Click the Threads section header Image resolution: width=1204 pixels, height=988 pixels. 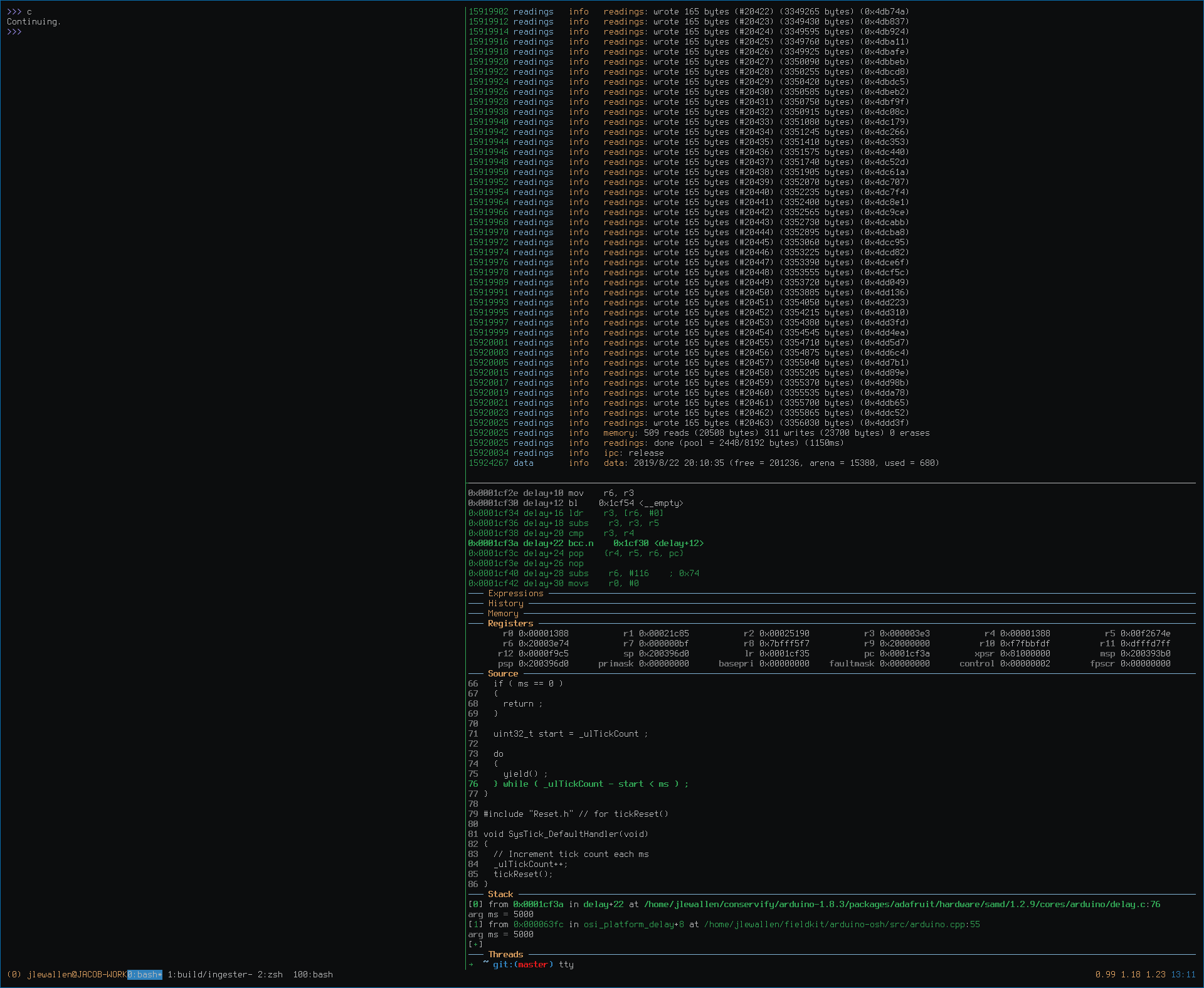505,954
